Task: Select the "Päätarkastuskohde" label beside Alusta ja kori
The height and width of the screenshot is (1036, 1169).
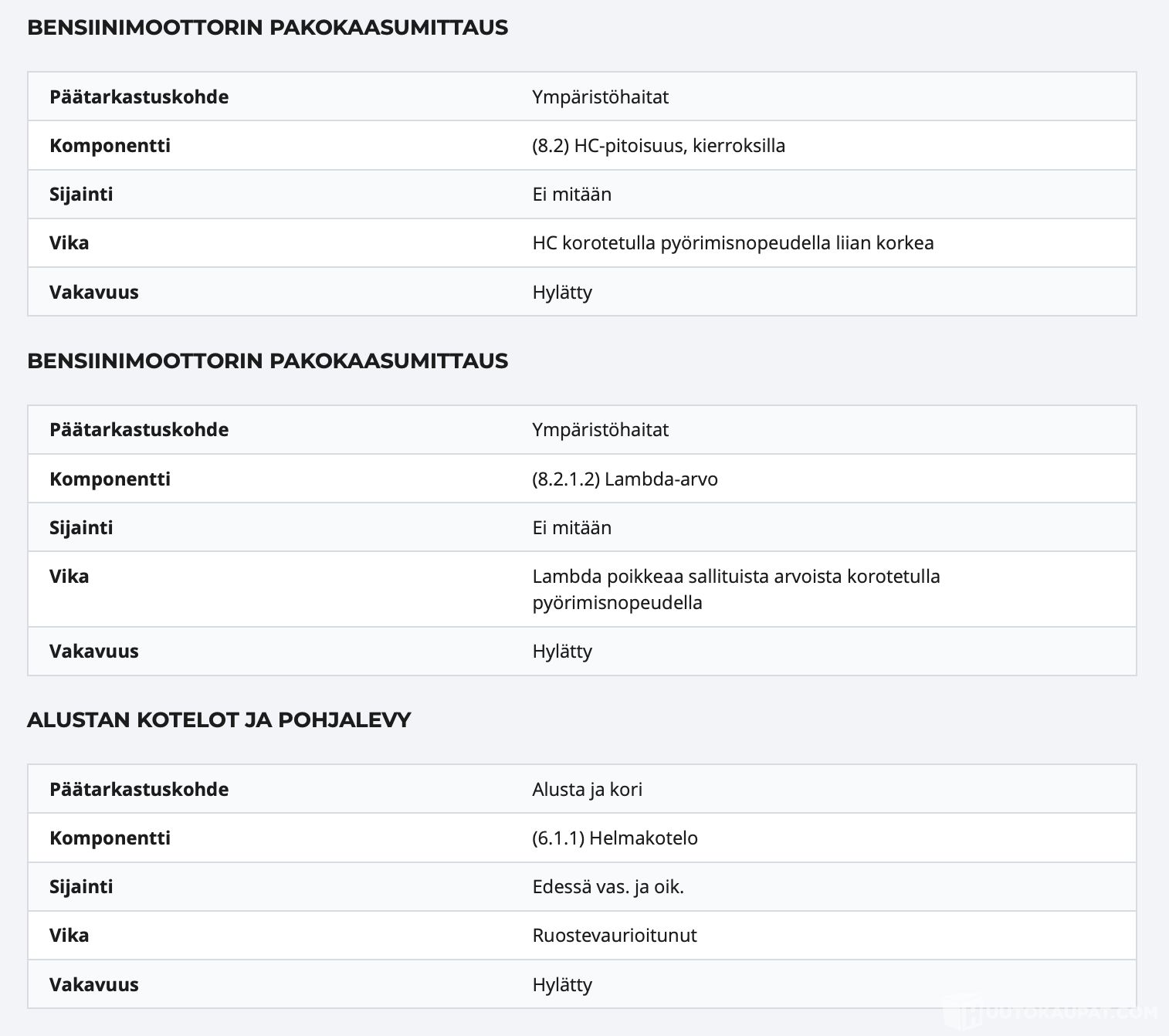Action: (139, 789)
